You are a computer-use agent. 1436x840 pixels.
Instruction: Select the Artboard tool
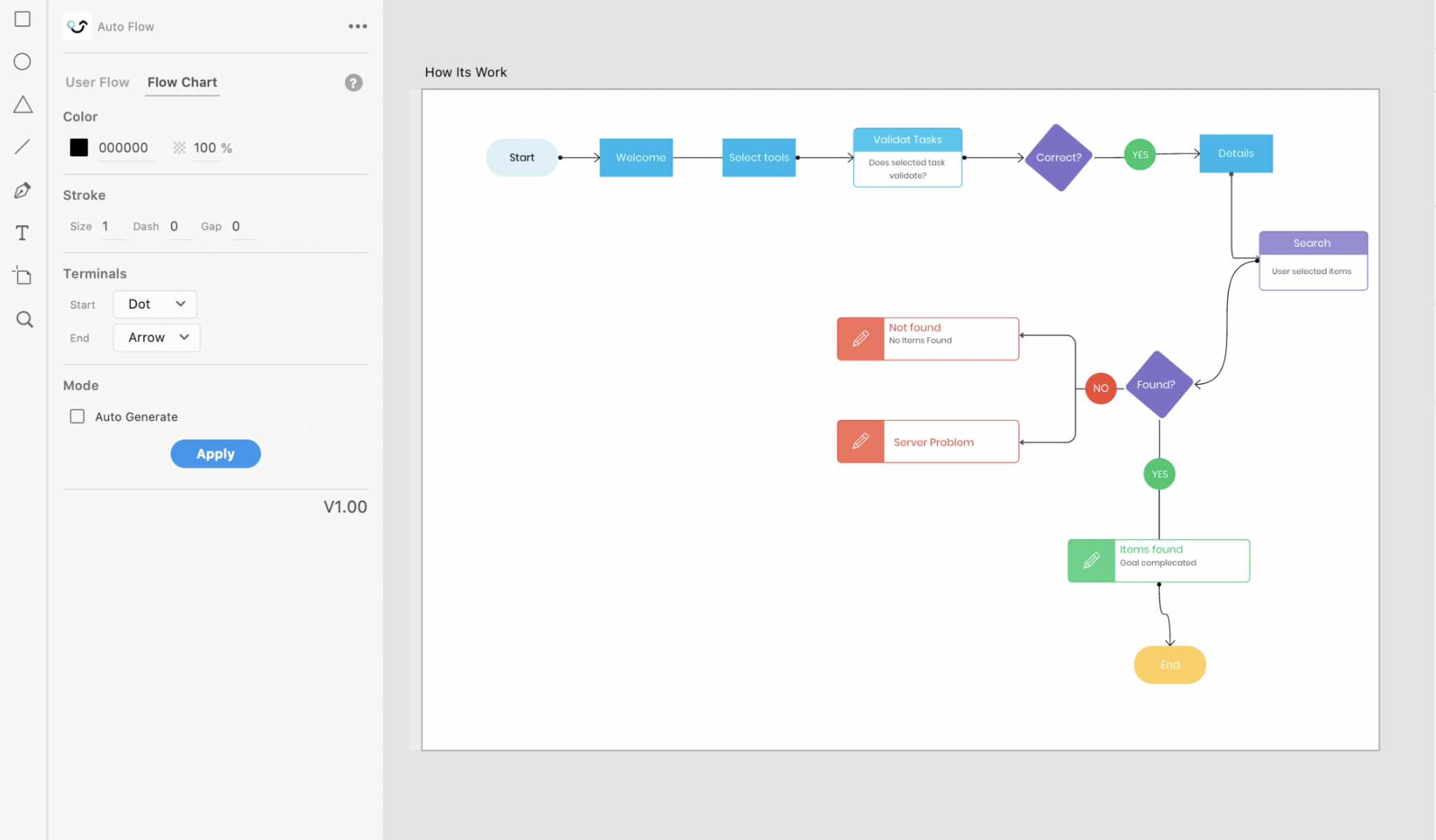pos(22,276)
